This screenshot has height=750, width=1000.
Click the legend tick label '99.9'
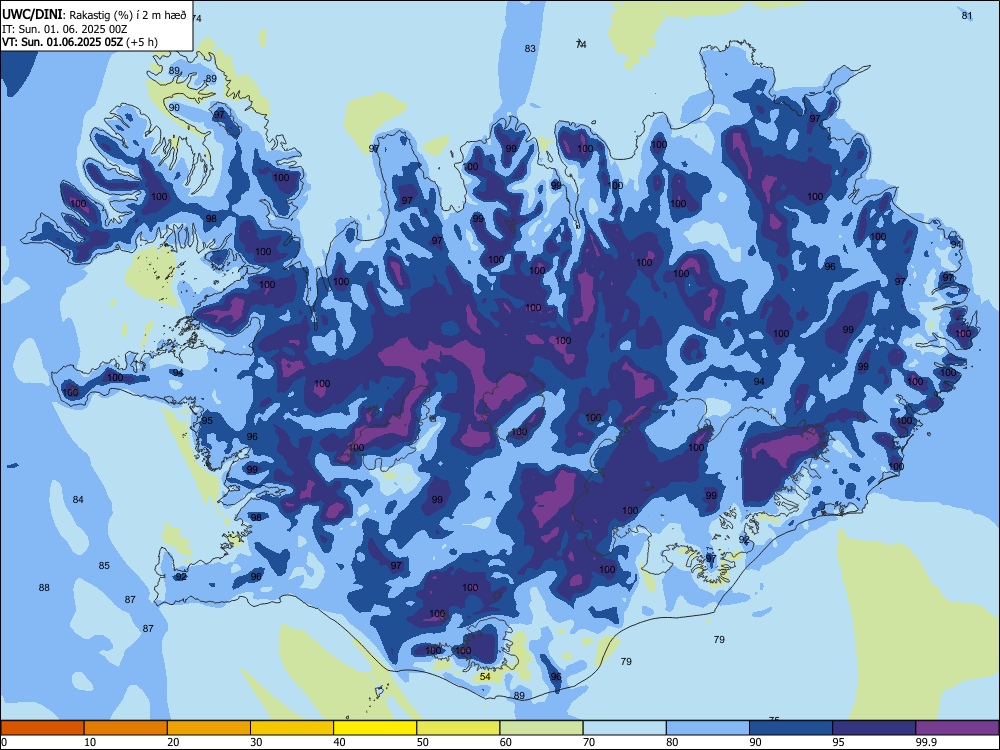coord(925,742)
